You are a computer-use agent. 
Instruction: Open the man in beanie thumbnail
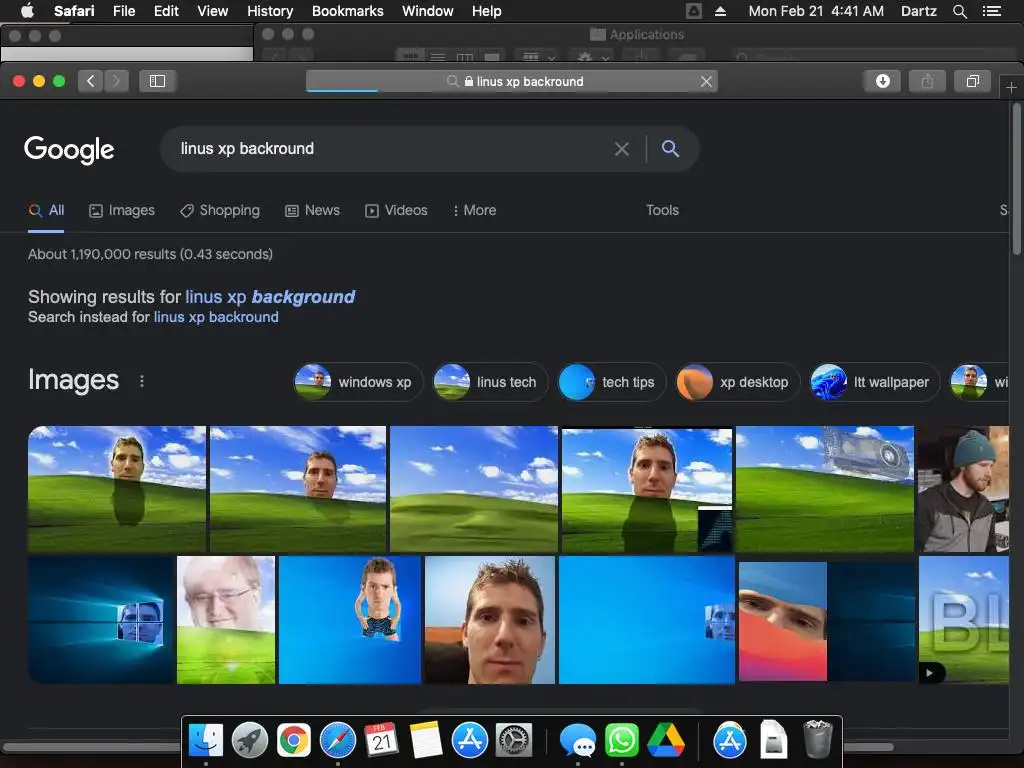963,489
